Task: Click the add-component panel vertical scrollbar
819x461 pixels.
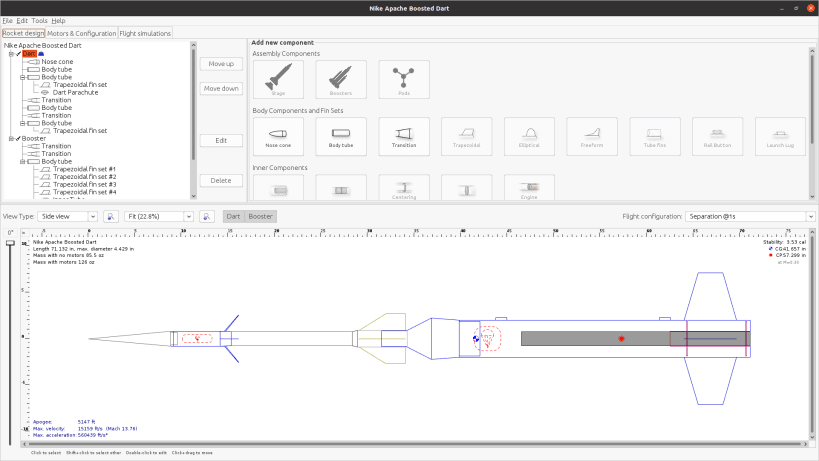Action: pyautogui.click(x=812, y=97)
